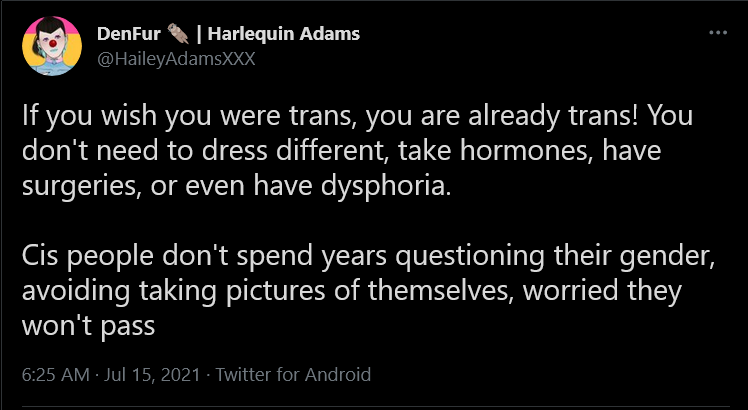Open the @HaileyAdamsXXX handle link
Viewport: 748px width, 410px height.
coord(176,59)
